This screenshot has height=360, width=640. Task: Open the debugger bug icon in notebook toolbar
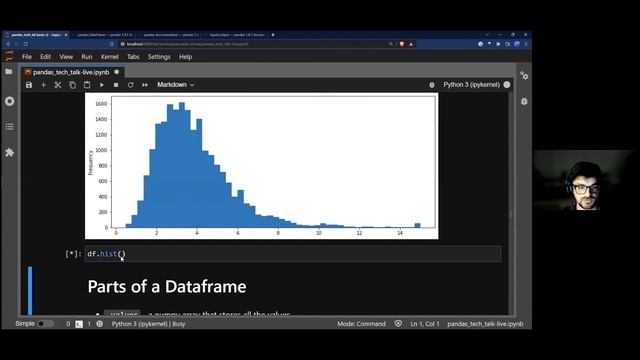(x=432, y=85)
